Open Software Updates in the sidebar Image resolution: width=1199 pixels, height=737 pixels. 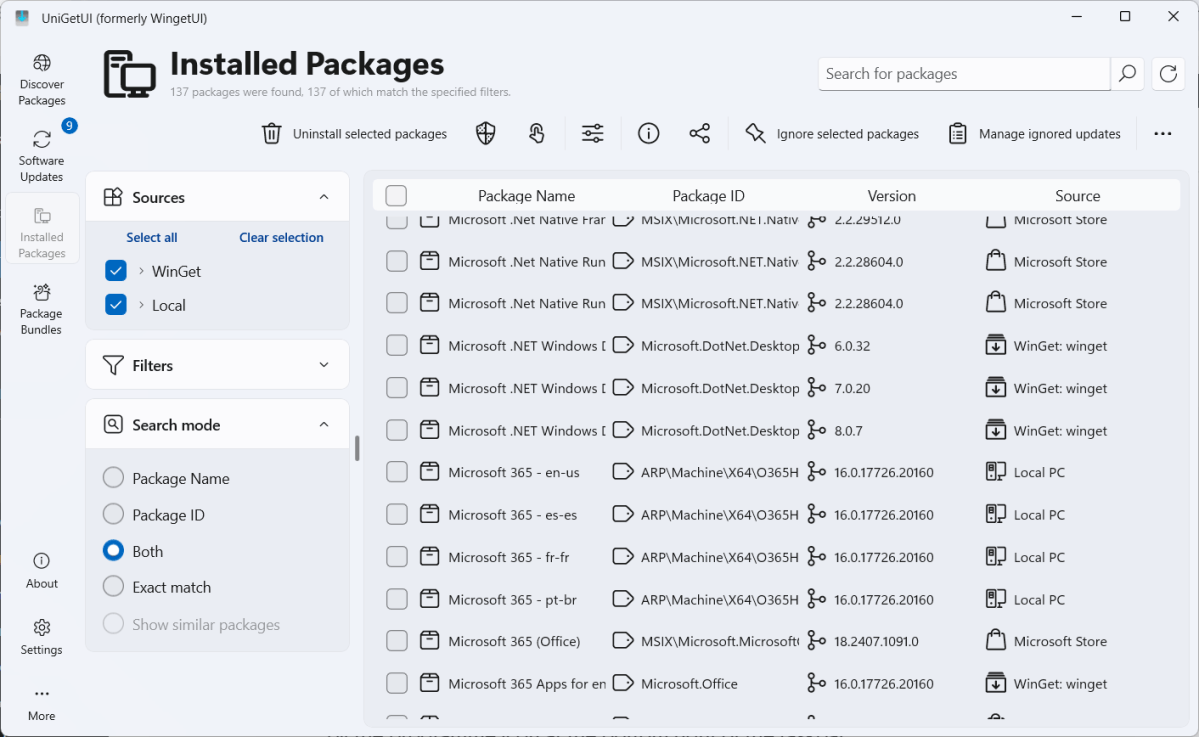(41, 156)
